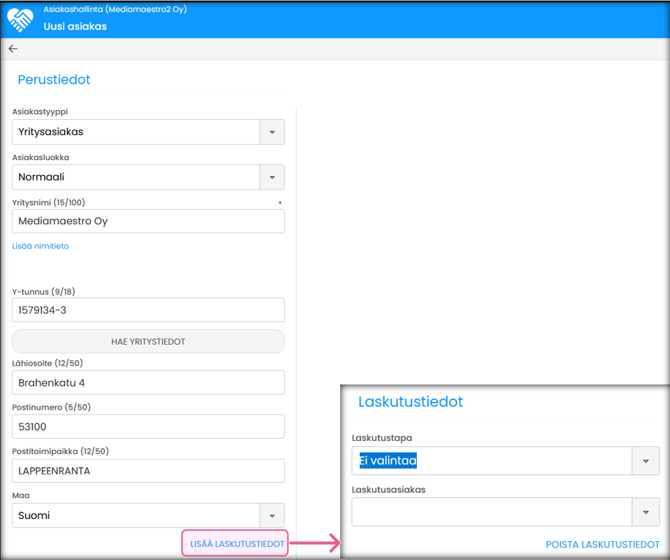Screen dimensions: 670x560
Task: Go back using the left arrow
Action: click(13, 48)
